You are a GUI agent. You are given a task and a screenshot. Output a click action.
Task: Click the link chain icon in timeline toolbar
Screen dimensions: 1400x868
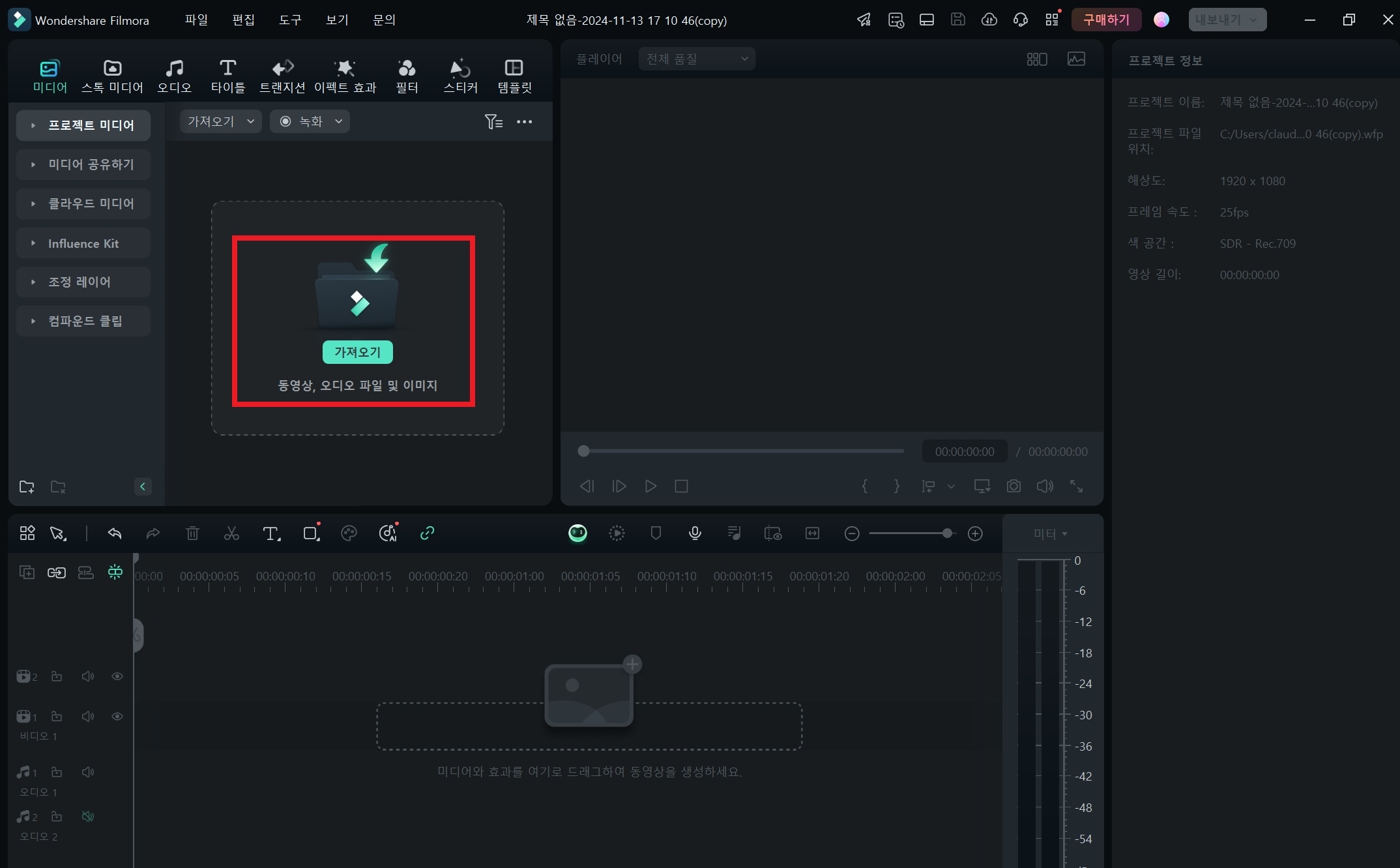428,533
